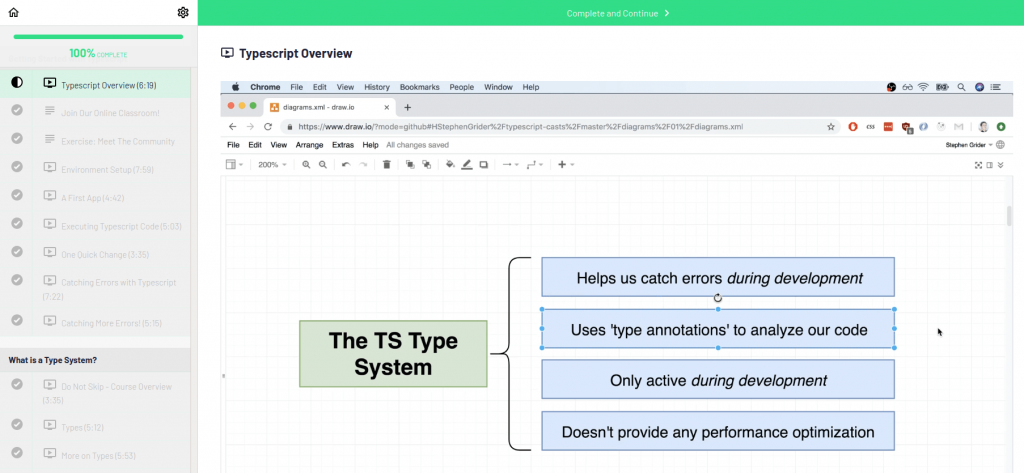Open the settings gear in sidebar
Viewport: 1024px width, 473px height.
183,12
